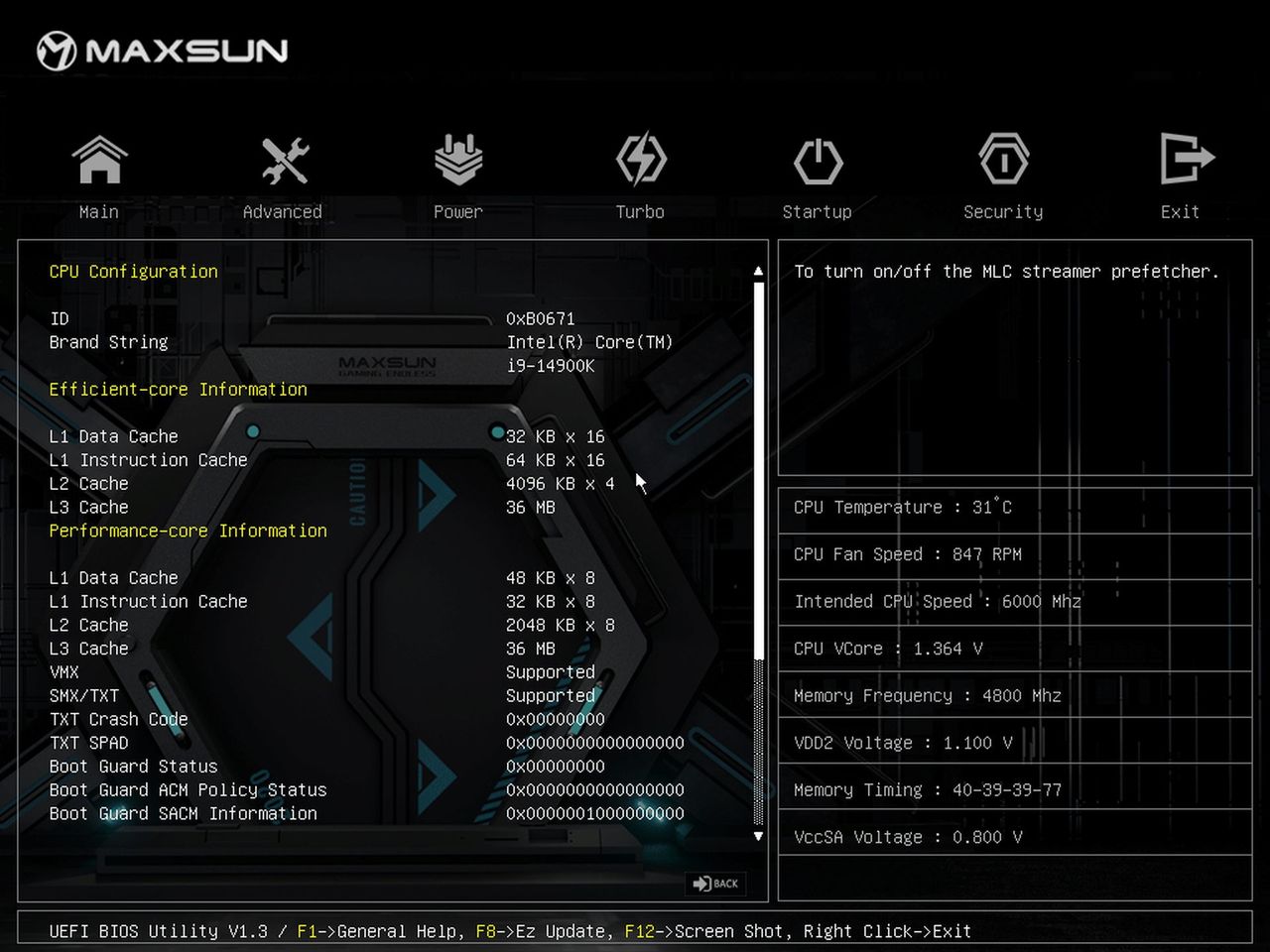This screenshot has width=1270, height=952.
Task: Click the 64 KB x 16 value
Action: pos(556,460)
